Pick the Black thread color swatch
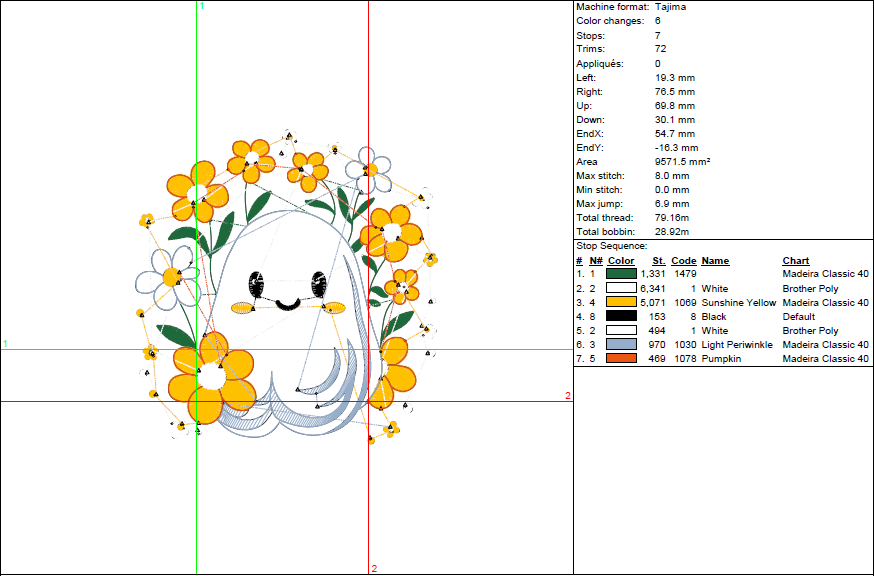 [621, 316]
